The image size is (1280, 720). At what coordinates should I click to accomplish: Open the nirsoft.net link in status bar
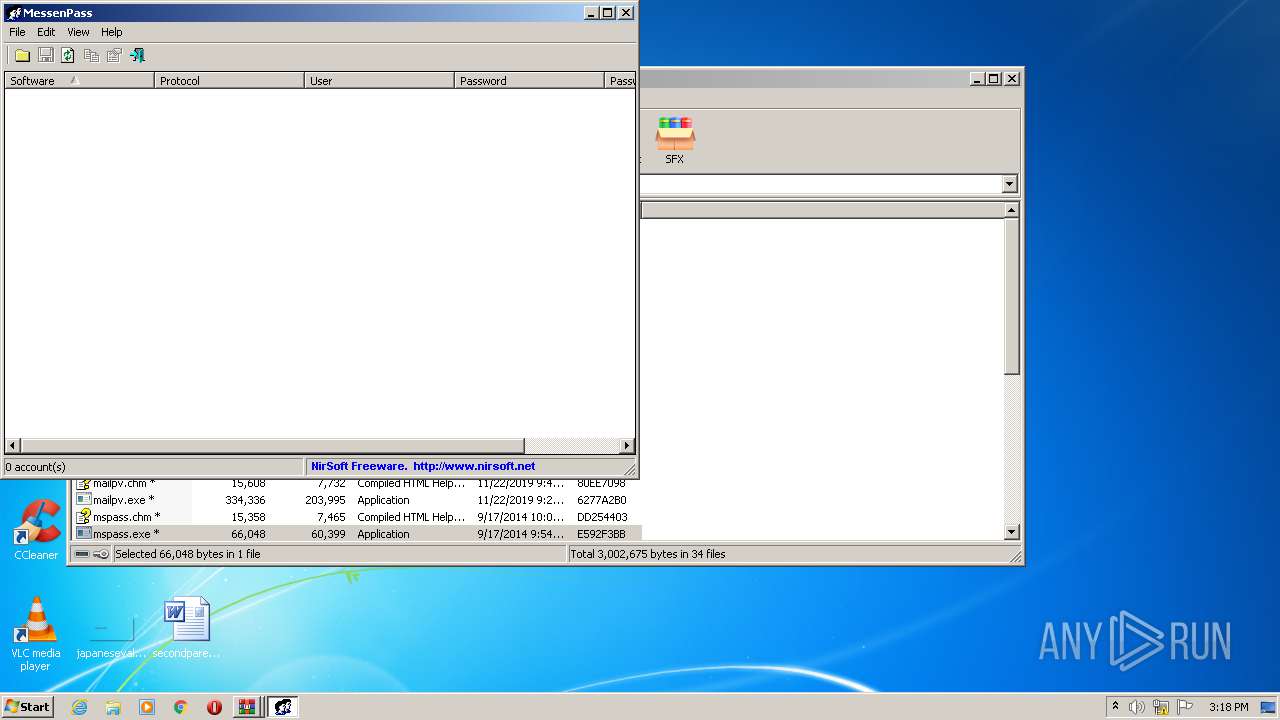pos(474,466)
